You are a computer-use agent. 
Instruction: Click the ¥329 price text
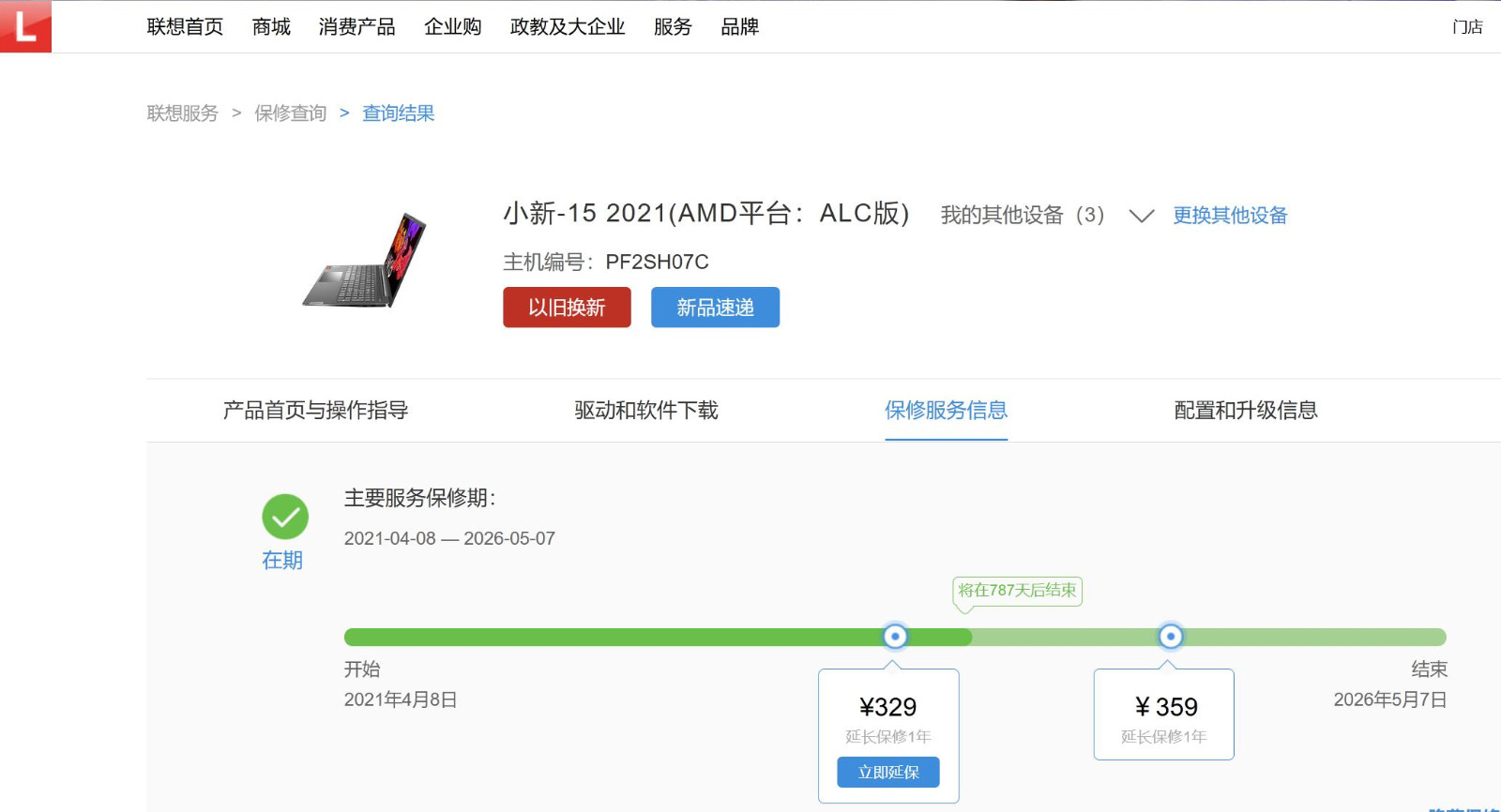click(x=887, y=707)
